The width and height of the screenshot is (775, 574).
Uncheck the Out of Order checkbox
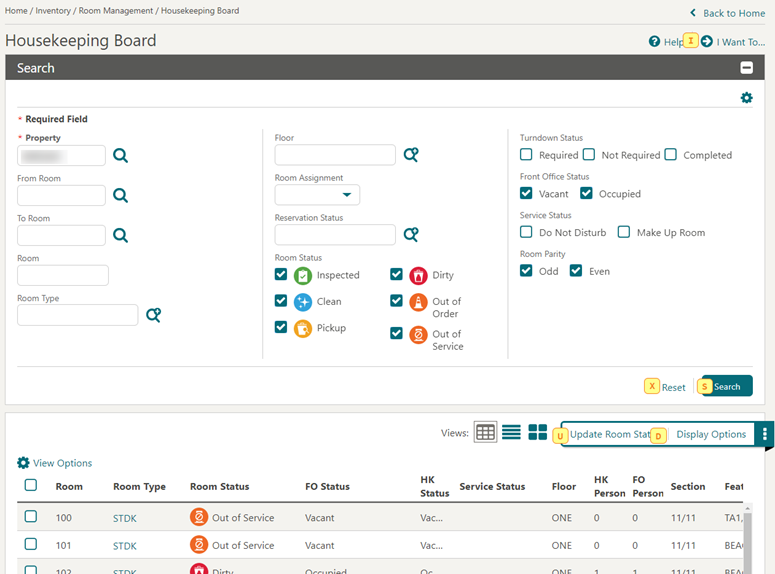396,301
